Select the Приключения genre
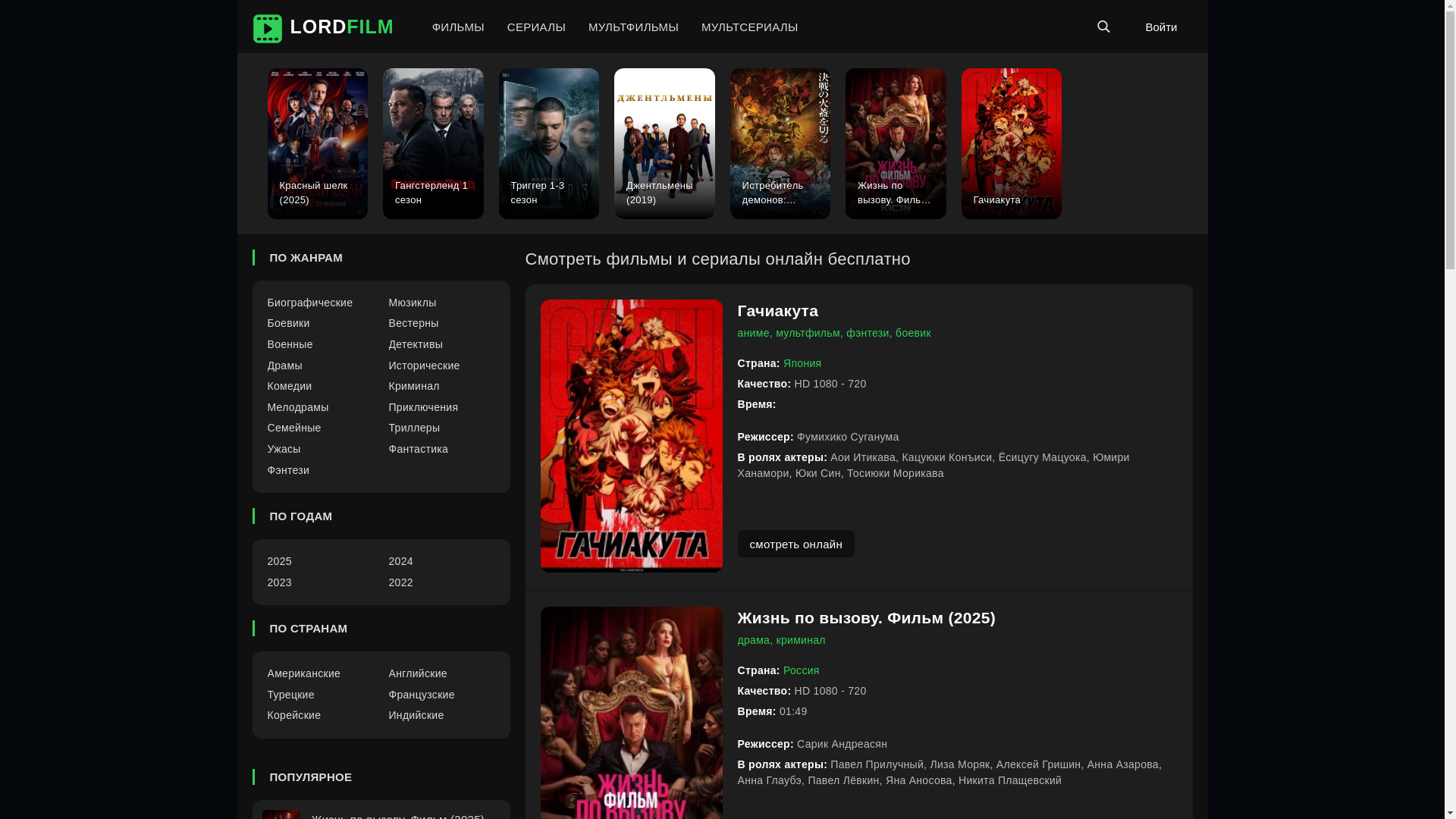Screen dimensions: 1456x819 click(423, 407)
